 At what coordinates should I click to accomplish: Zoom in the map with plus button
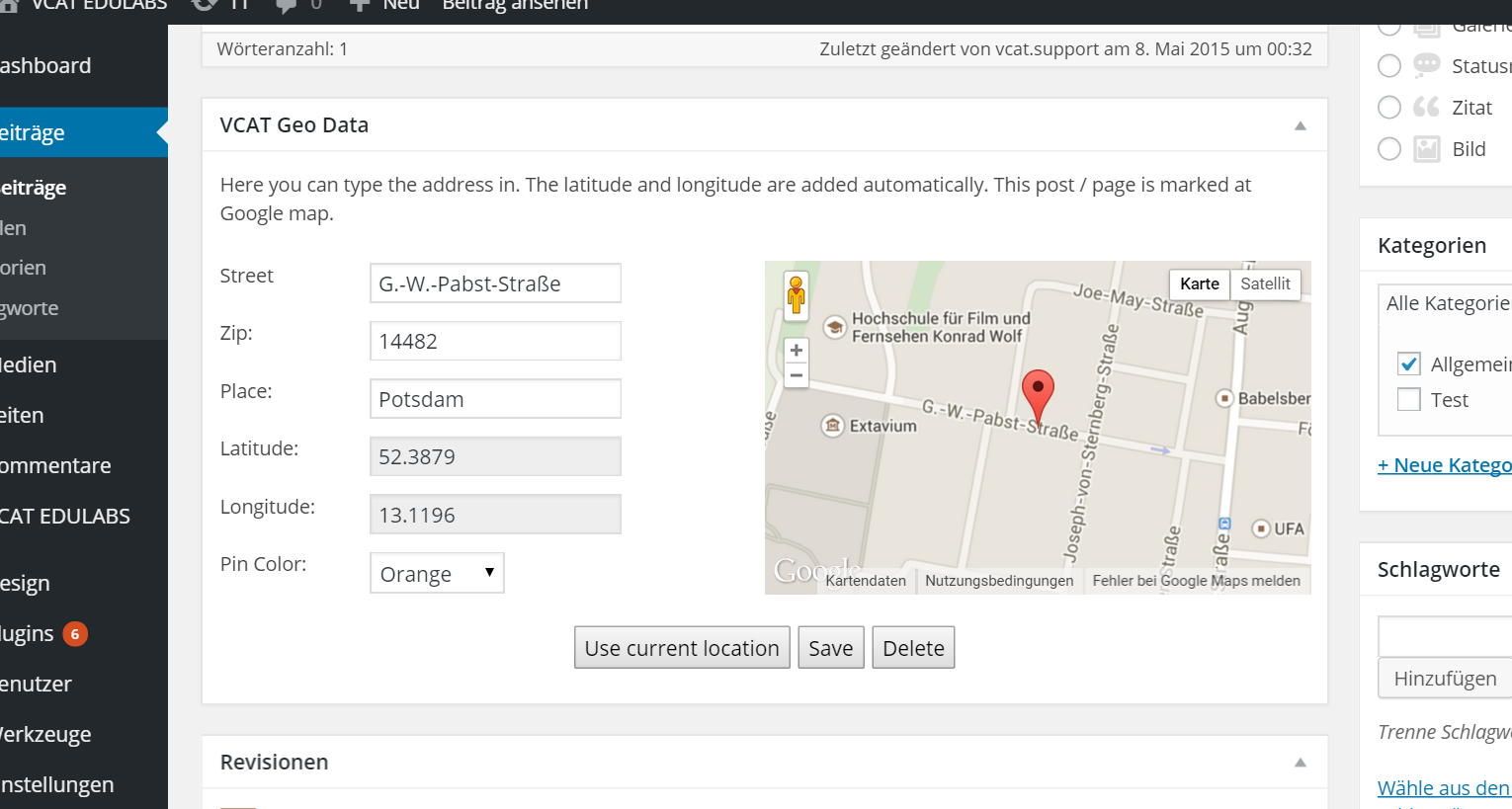(x=797, y=351)
